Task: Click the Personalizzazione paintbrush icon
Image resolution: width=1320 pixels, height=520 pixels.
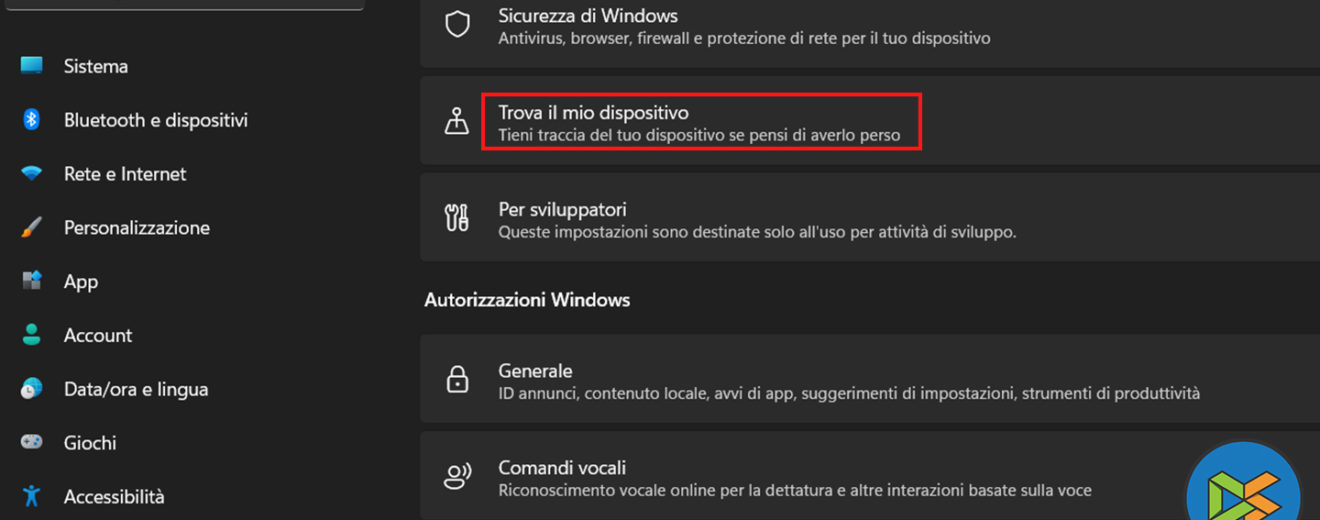Action: pyautogui.click(x=32, y=228)
